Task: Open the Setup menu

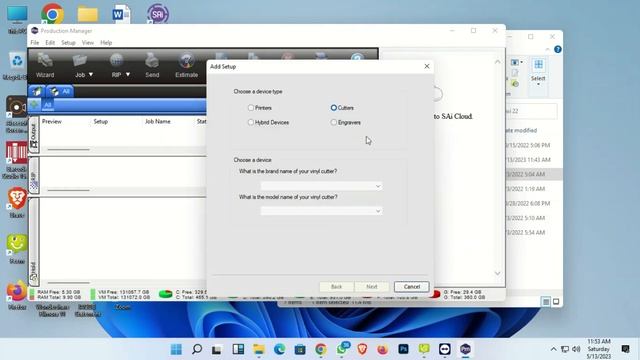Action: coord(68,42)
